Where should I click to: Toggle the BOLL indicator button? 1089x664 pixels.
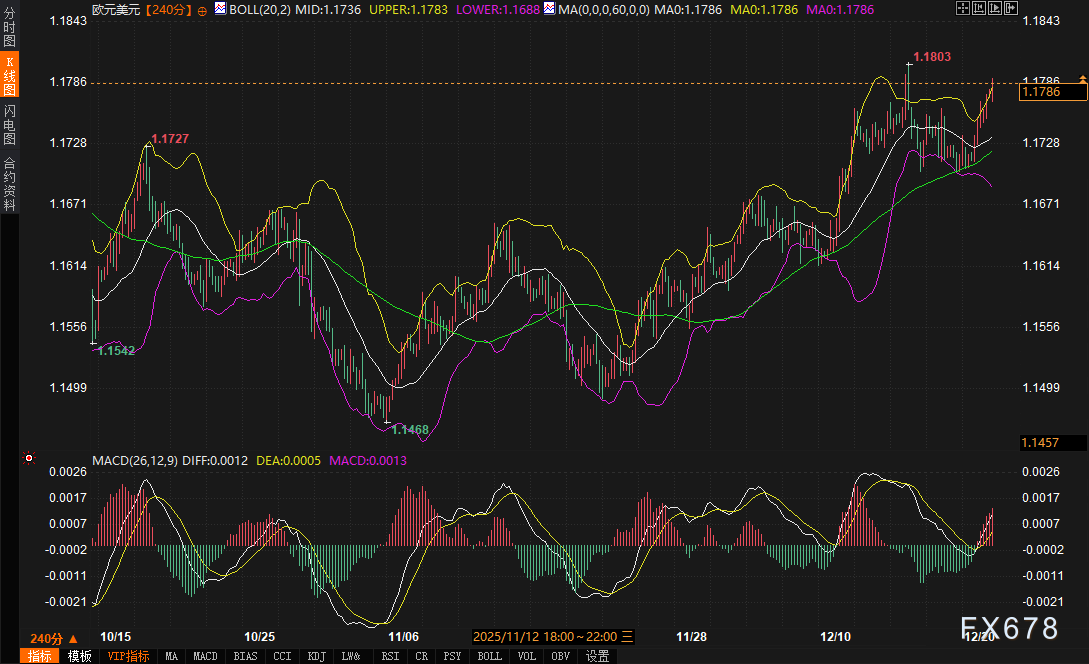tap(489, 656)
